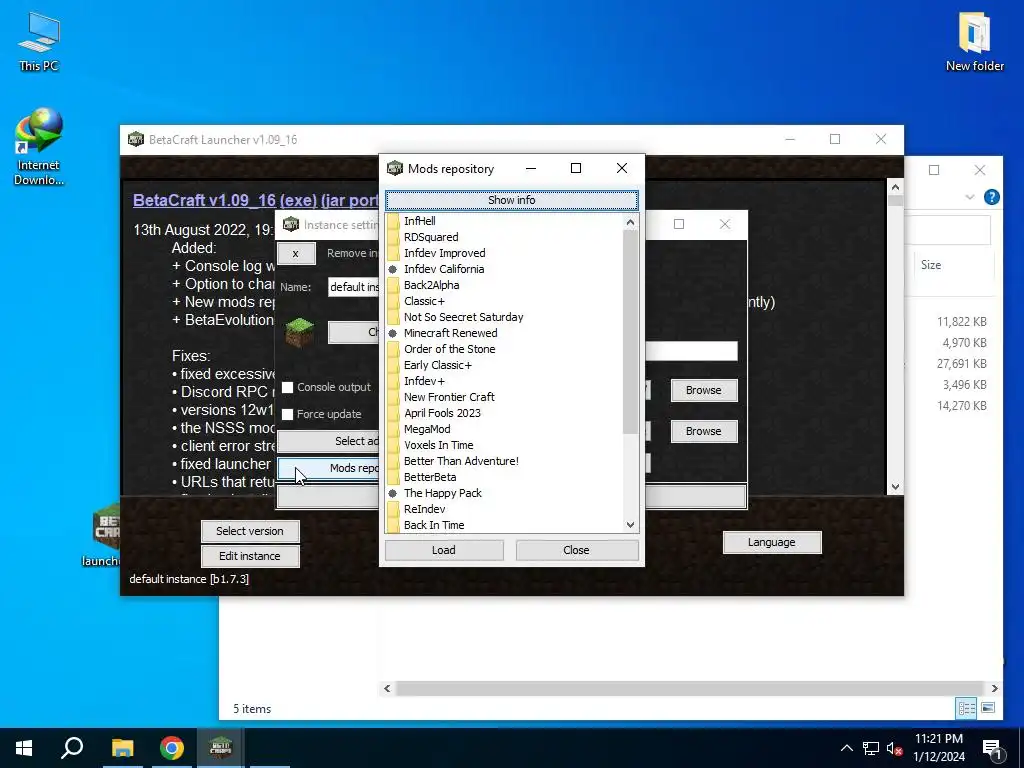Image resolution: width=1024 pixels, height=768 pixels.
Task: Click the grass block instance icon
Action: pyautogui.click(x=300, y=331)
